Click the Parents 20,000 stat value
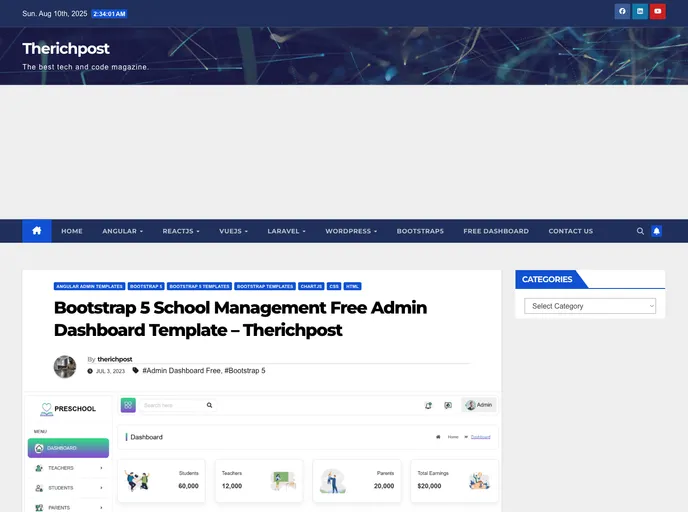Viewport: 688px width, 512px height. (384, 486)
